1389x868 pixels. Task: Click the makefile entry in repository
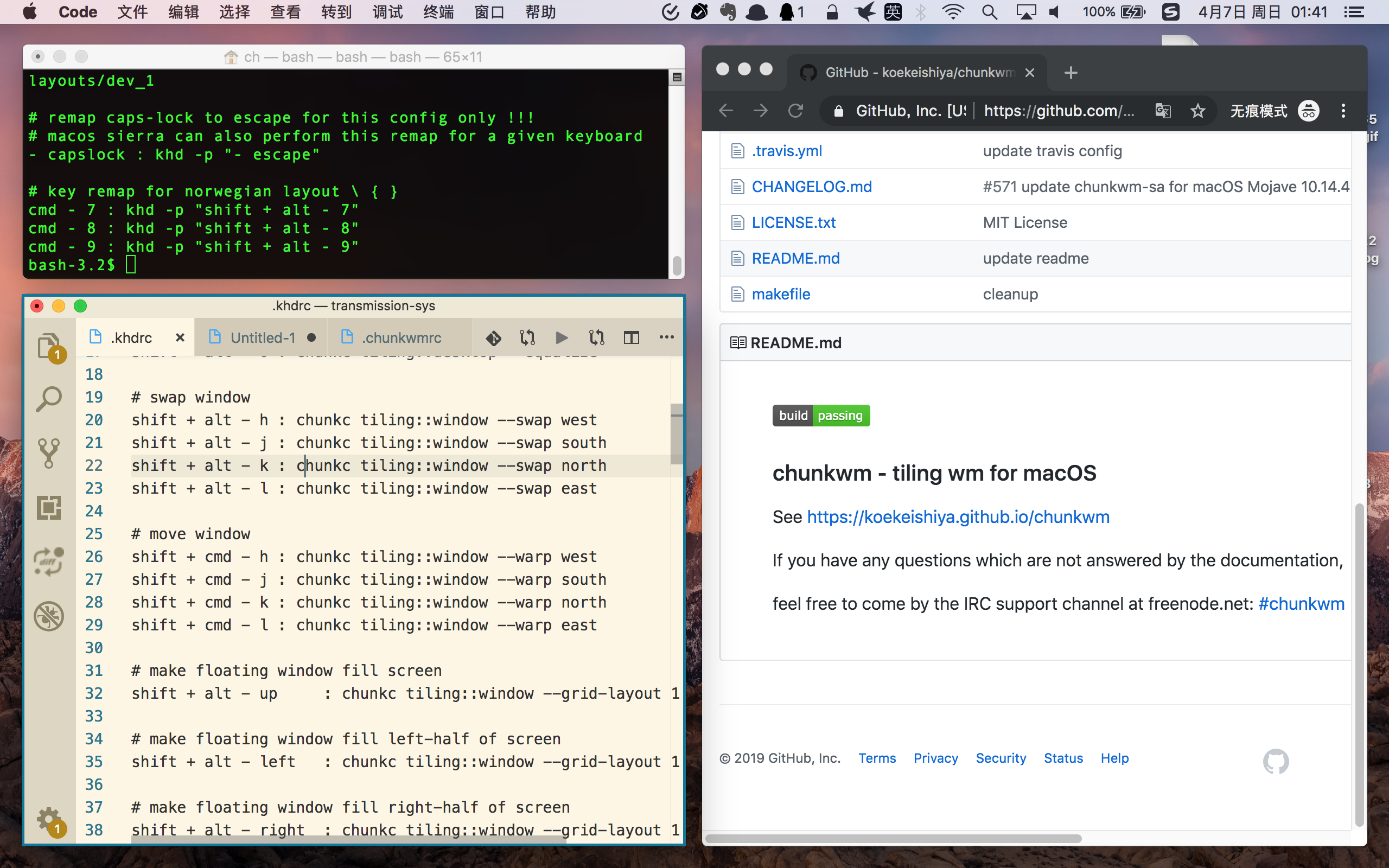(x=781, y=293)
